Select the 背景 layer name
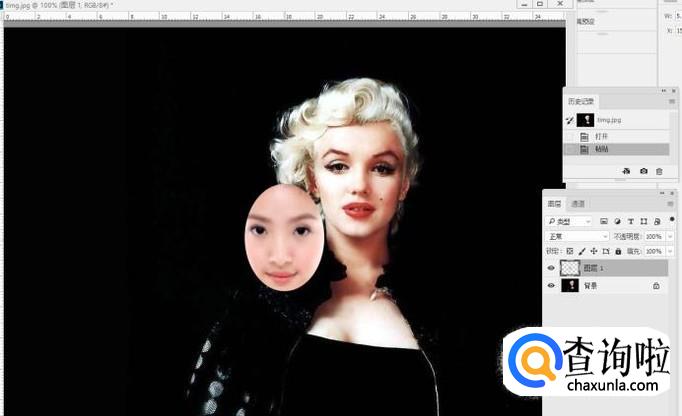The height and width of the screenshot is (416, 682). pyautogui.click(x=590, y=286)
